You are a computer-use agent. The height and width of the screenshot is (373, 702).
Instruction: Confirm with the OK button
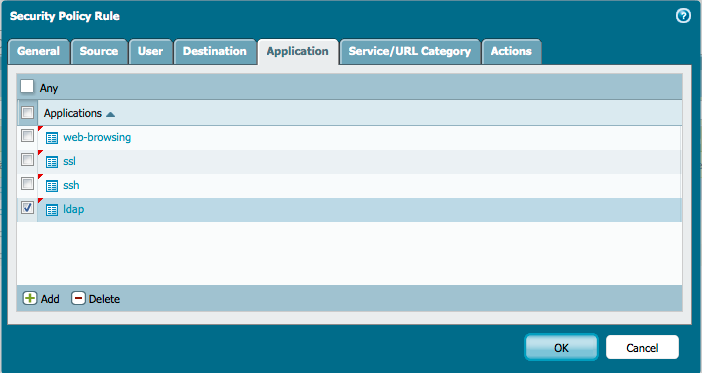[561, 347]
